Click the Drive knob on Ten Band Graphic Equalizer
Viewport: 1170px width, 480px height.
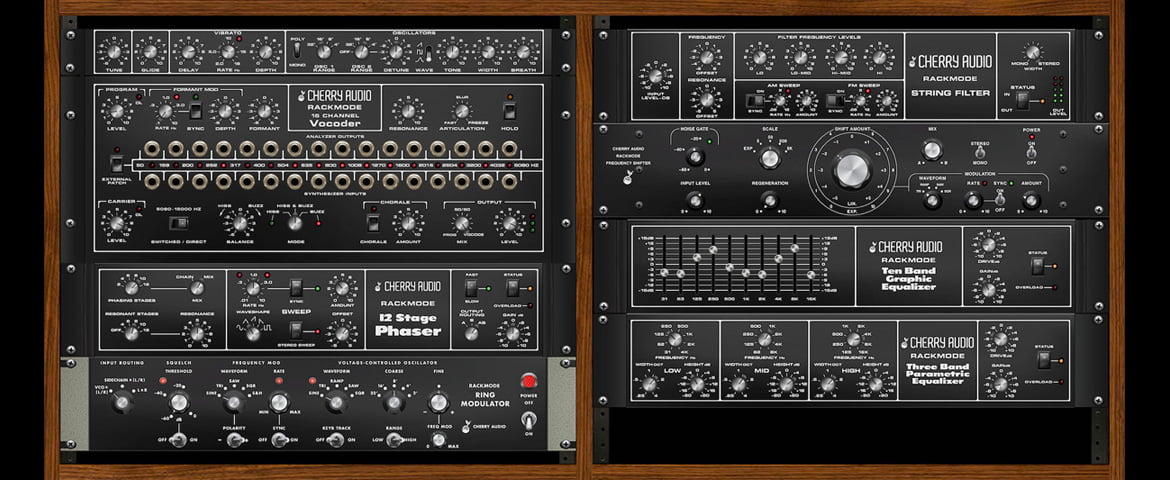coord(988,244)
